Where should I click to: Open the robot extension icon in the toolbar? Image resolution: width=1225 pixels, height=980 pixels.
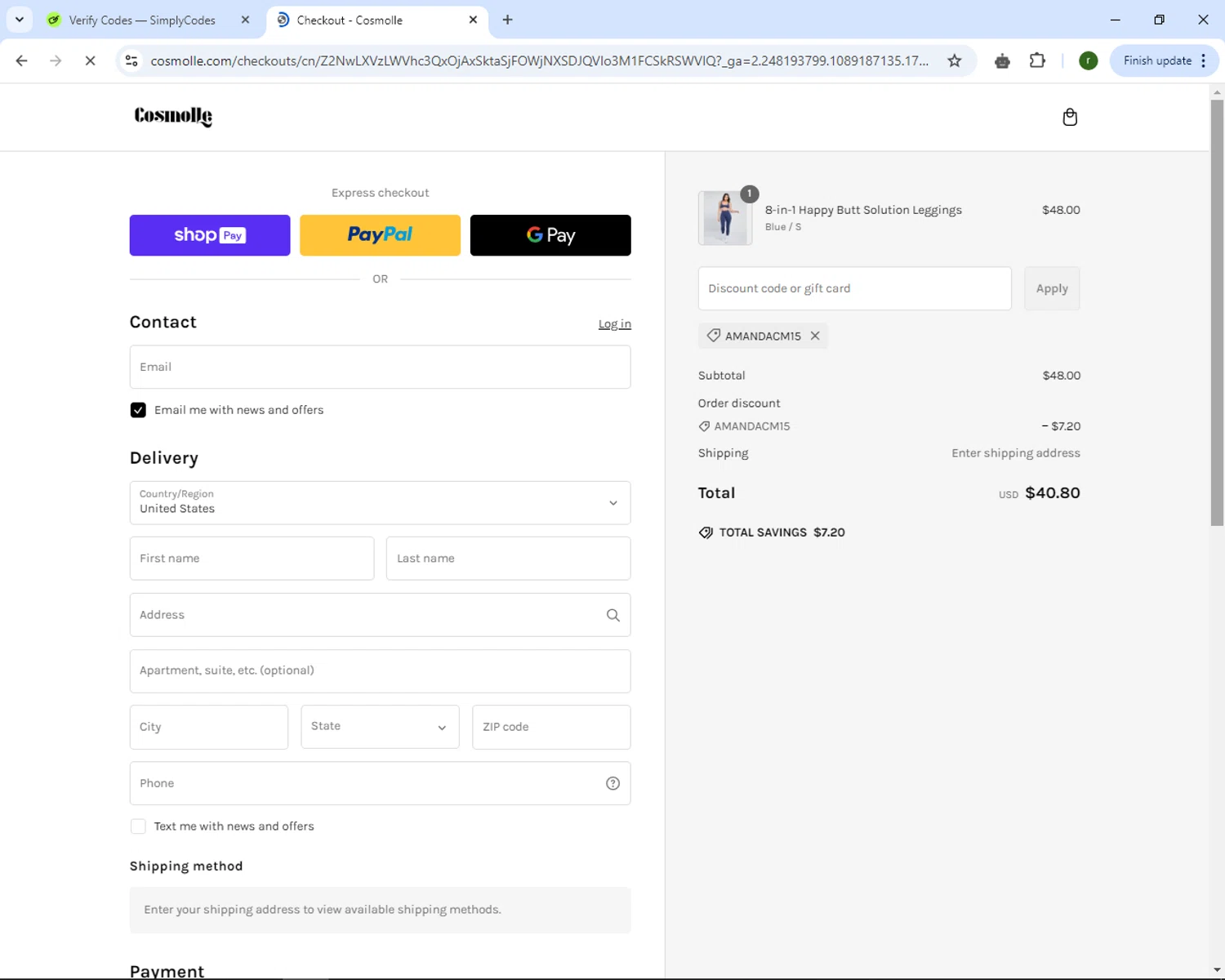tap(1002, 60)
